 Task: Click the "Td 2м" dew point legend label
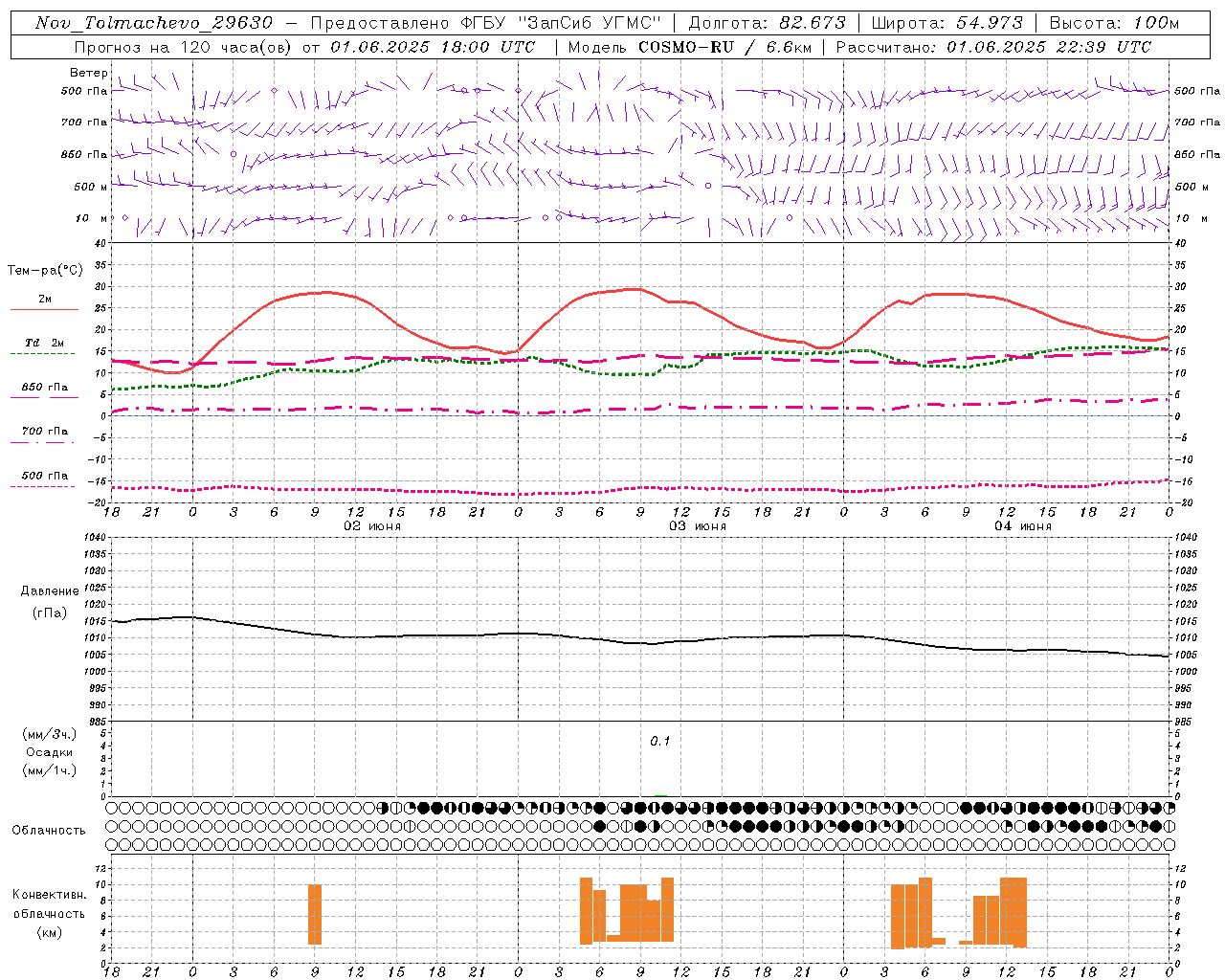[45, 343]
